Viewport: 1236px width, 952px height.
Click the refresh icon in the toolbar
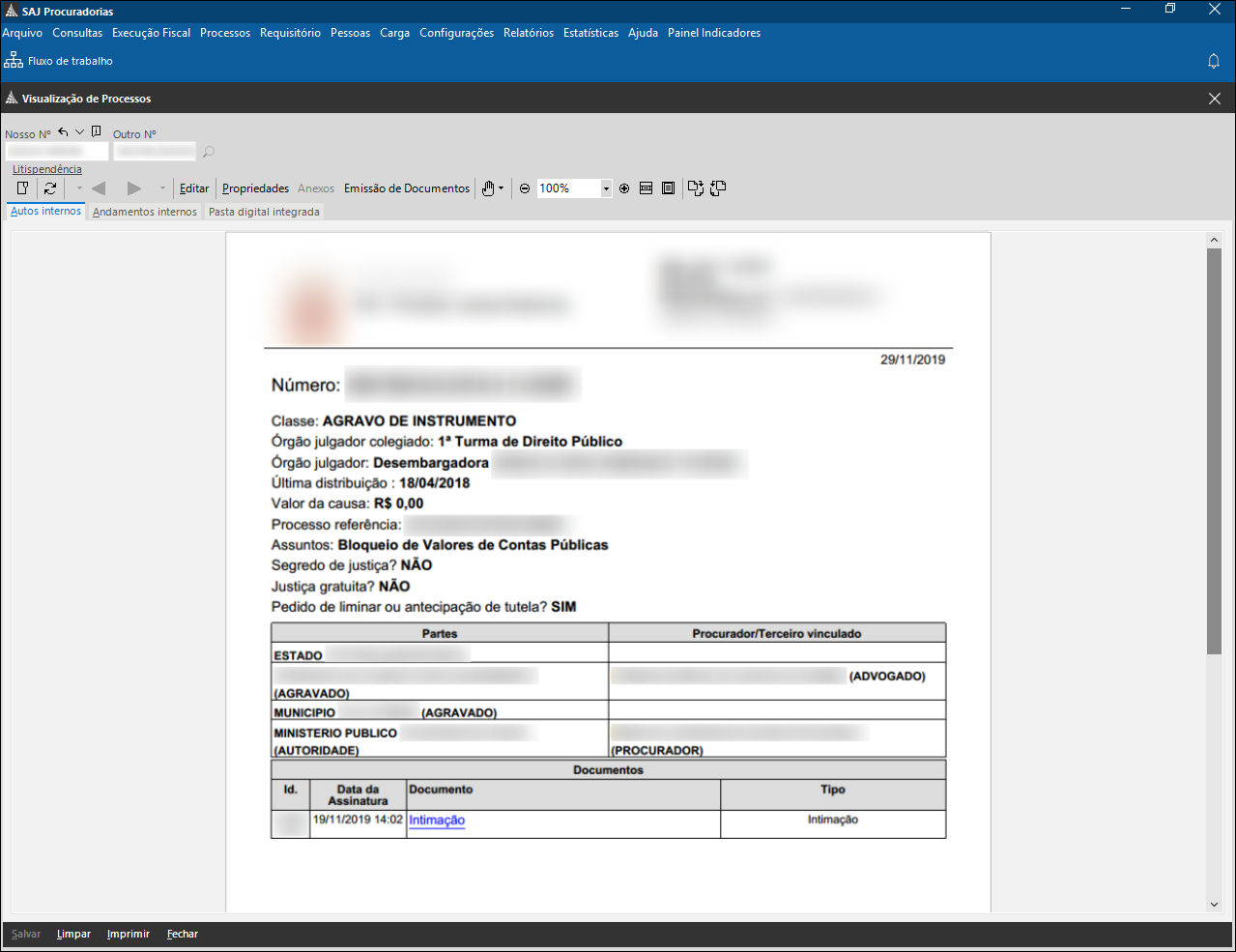click(50, 188)
